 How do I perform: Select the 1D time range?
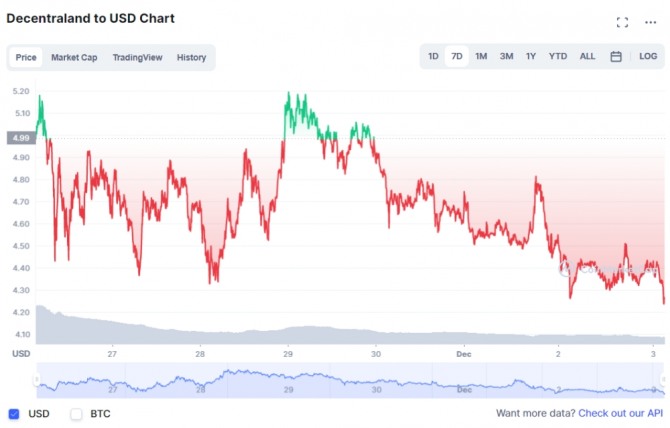pyautogui.click(x=433, y=56)
